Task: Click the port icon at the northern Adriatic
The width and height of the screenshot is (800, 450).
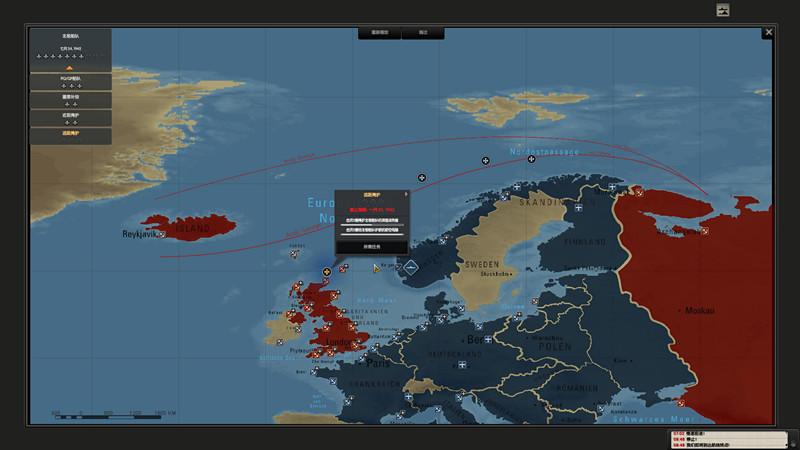Action: point(459,397)
